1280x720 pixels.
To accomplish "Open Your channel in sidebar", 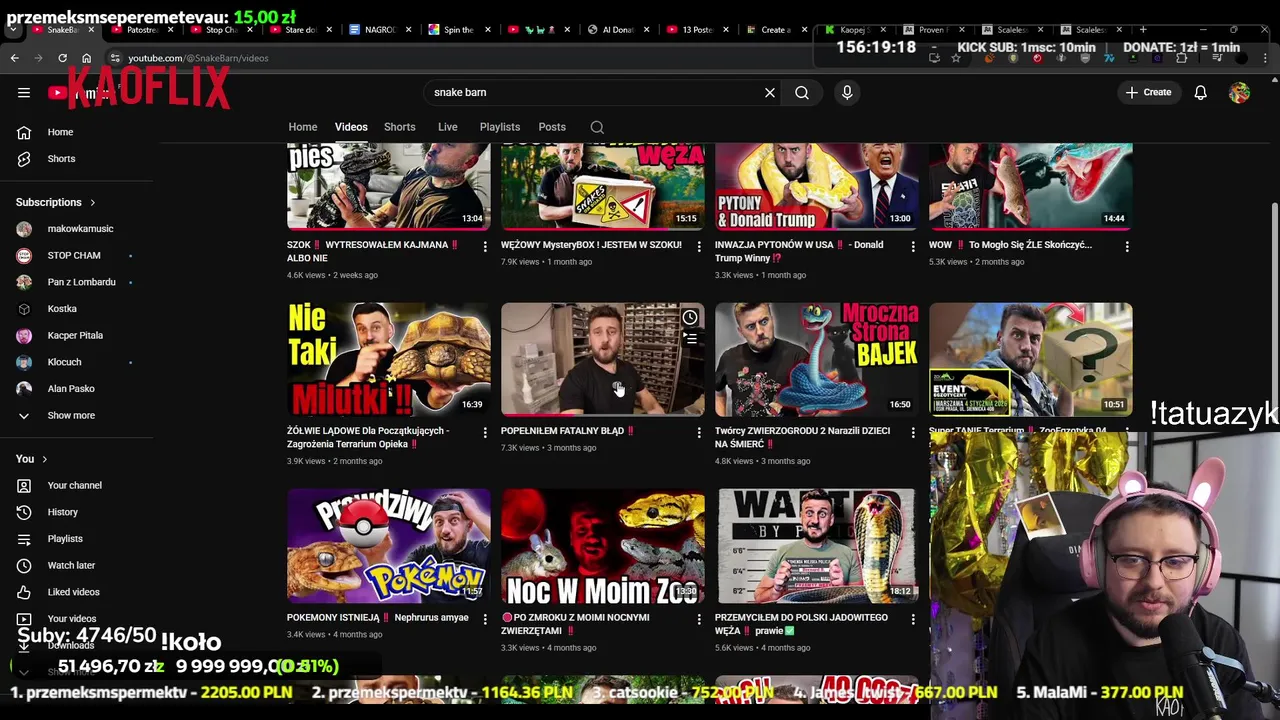I will point(76,485).
